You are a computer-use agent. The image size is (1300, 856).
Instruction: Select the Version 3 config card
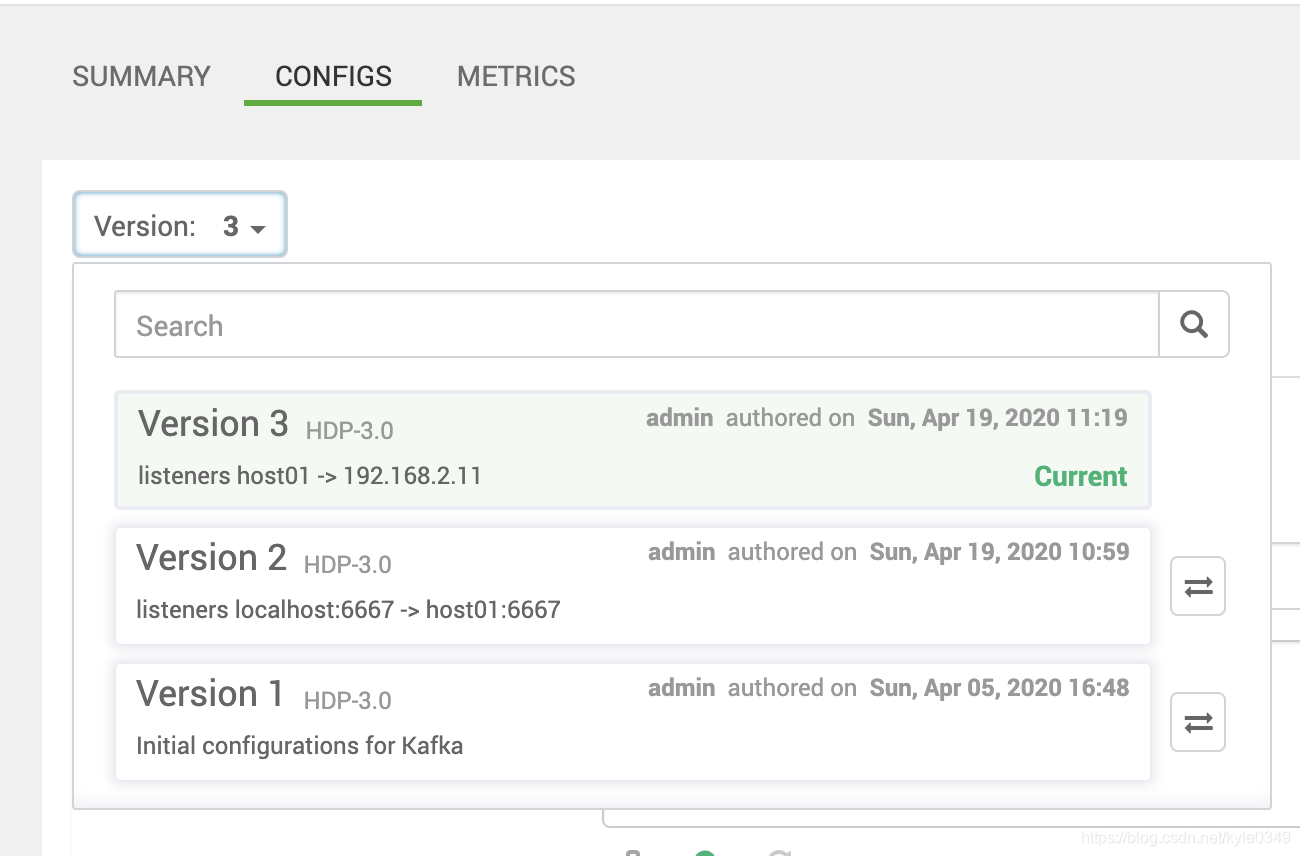[x=633, y=449]
